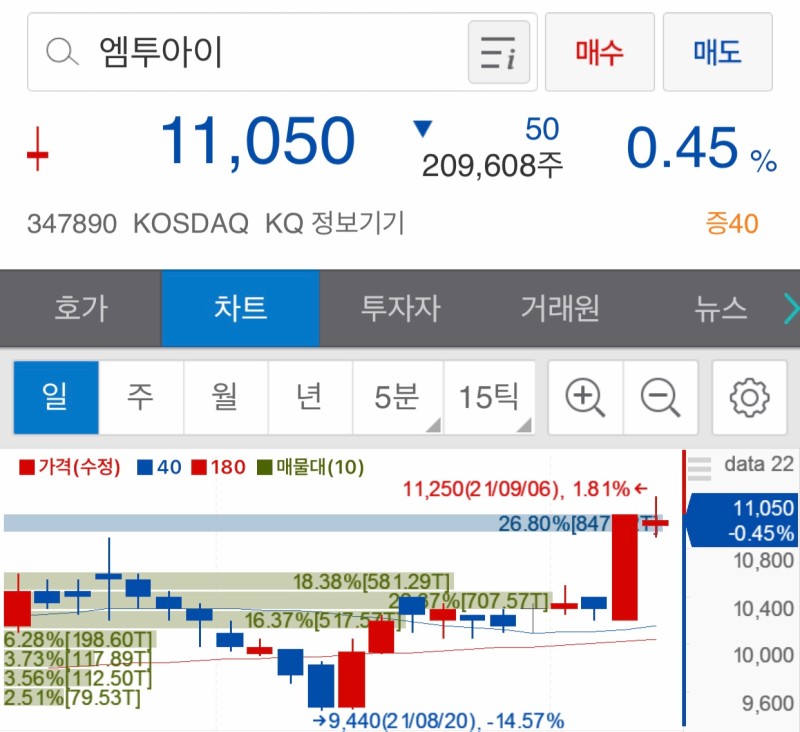Tap the red 매수 buy button

[599, 52]
